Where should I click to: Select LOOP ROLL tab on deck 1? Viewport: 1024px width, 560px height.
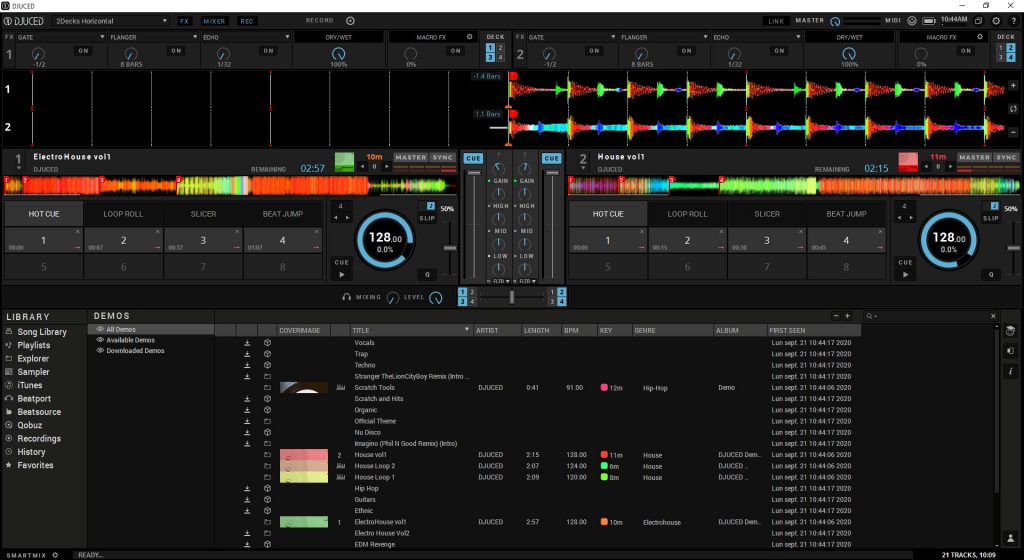123,213
